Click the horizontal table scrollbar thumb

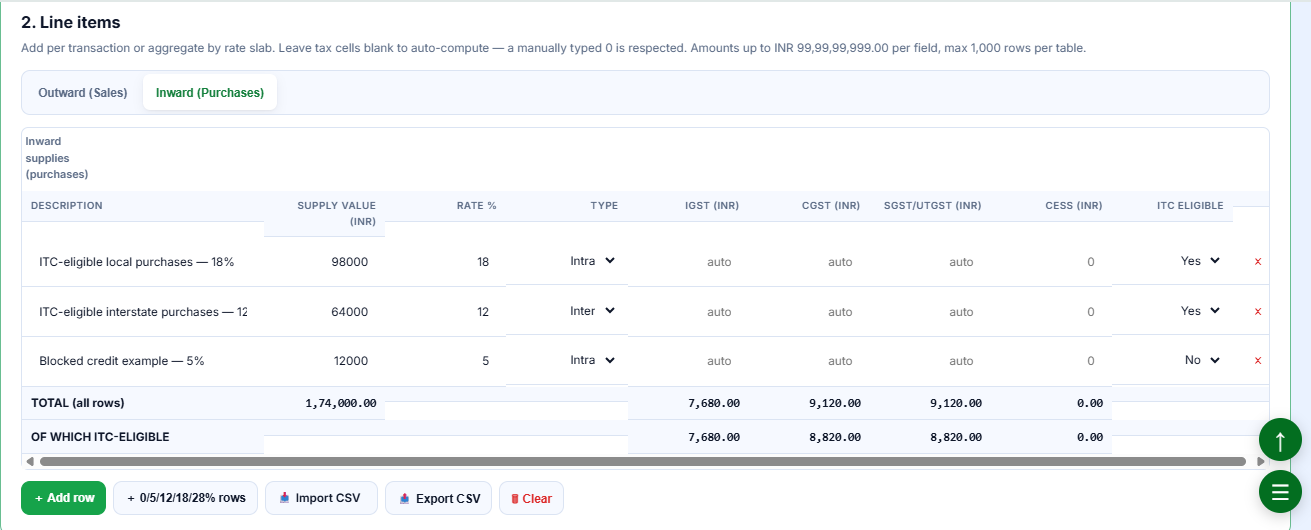tap(643, 462)
